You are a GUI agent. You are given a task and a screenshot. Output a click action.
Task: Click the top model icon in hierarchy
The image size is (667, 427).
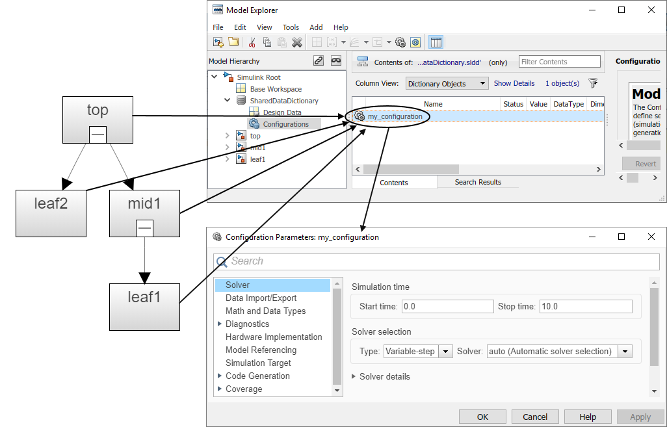[241, 135]
